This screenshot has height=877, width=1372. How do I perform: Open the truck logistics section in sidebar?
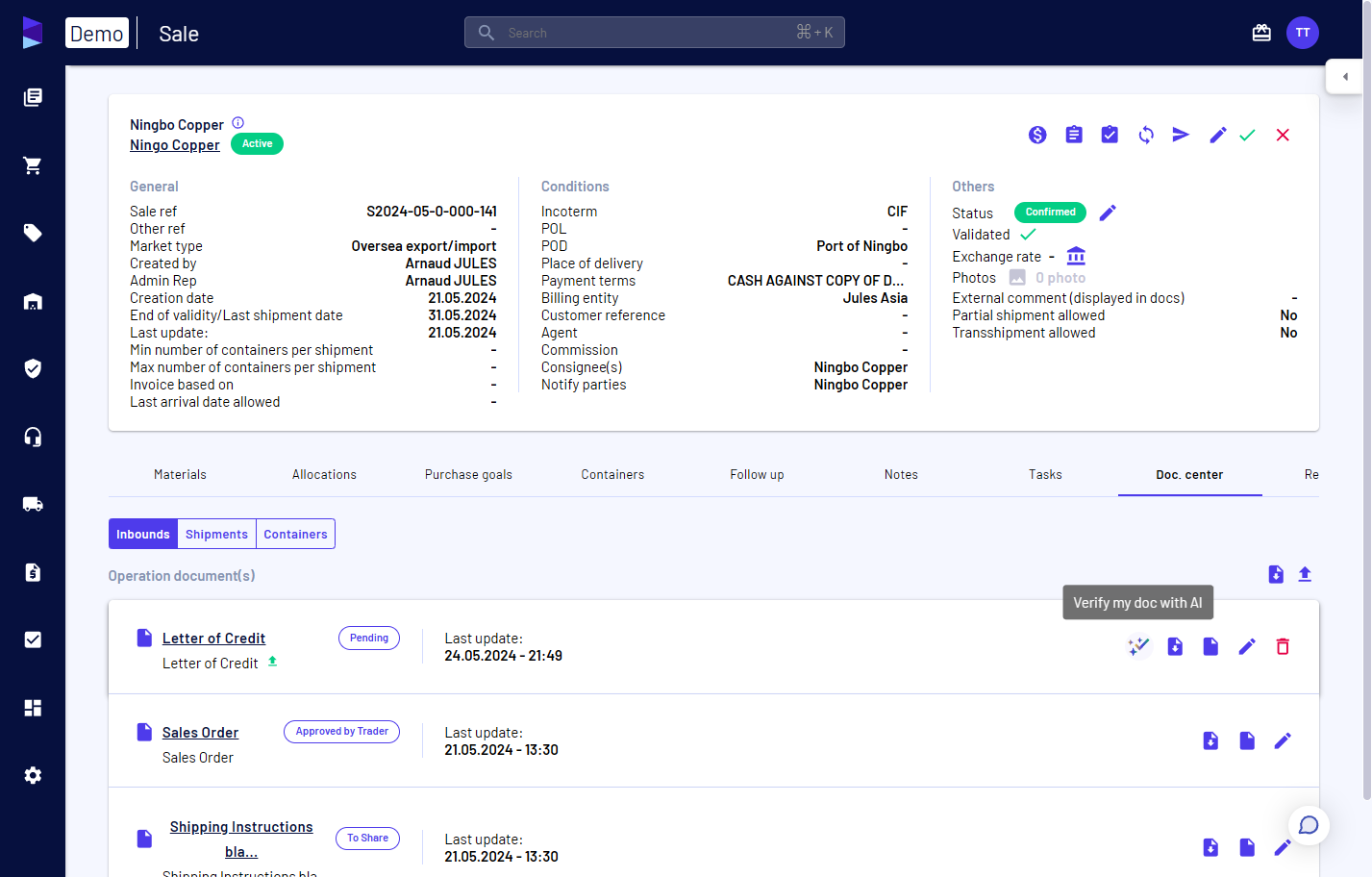[33, 504]
